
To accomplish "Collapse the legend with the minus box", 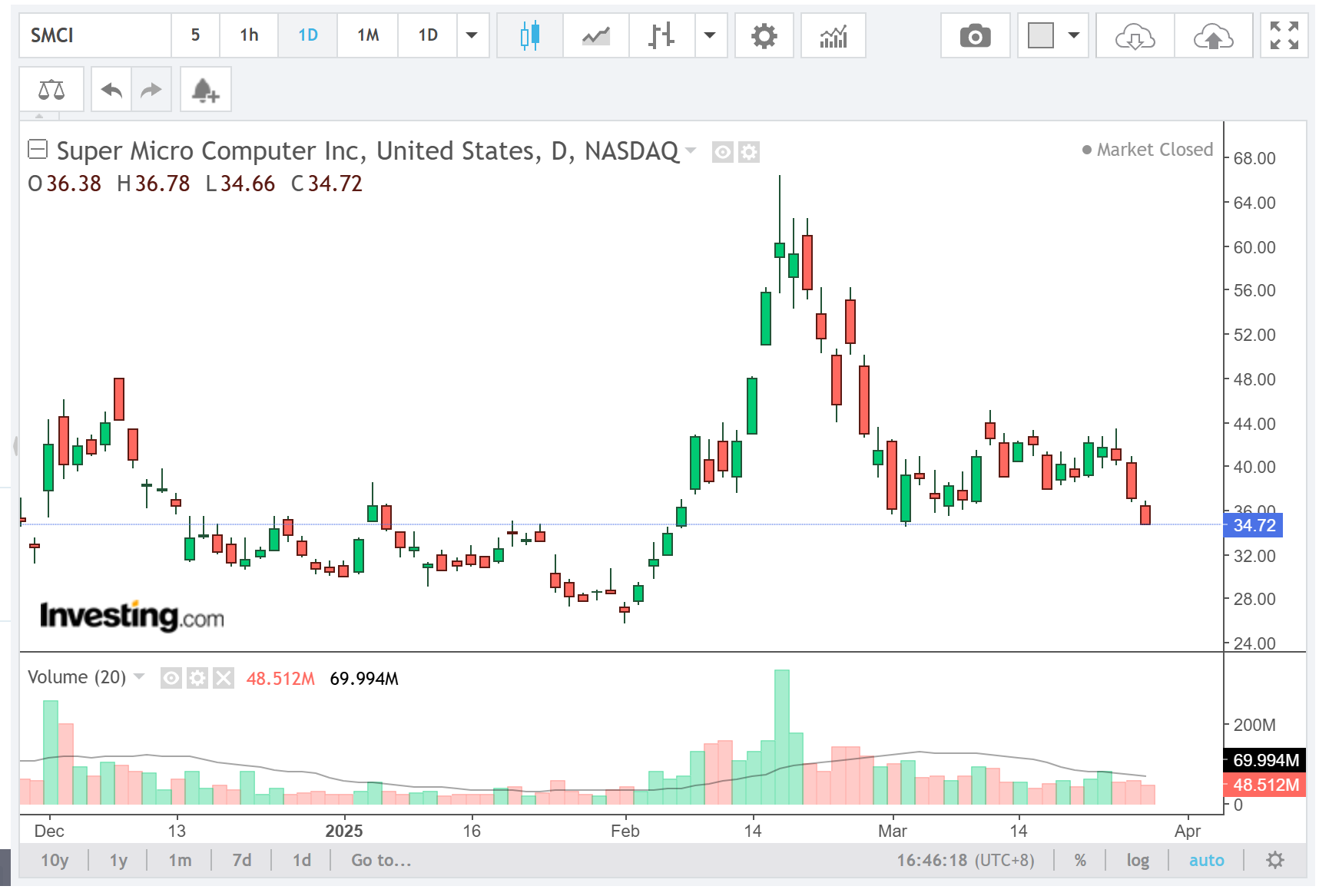I will tap(38, 149).
